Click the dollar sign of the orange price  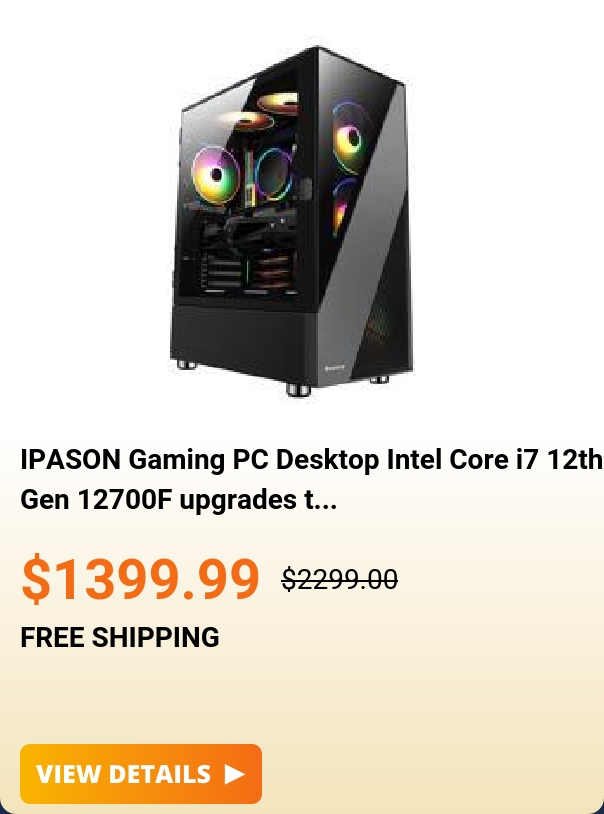pyautogui.click(x=36, y=577)
